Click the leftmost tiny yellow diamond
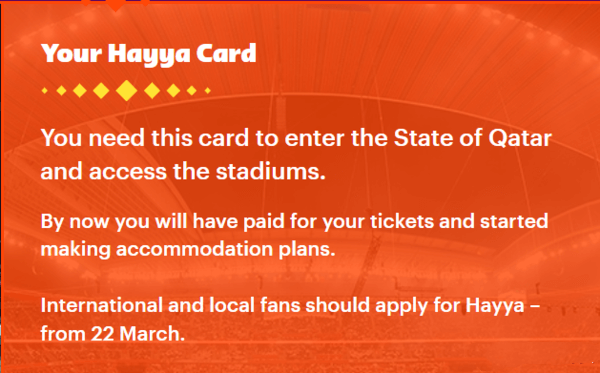 (45, 91)
